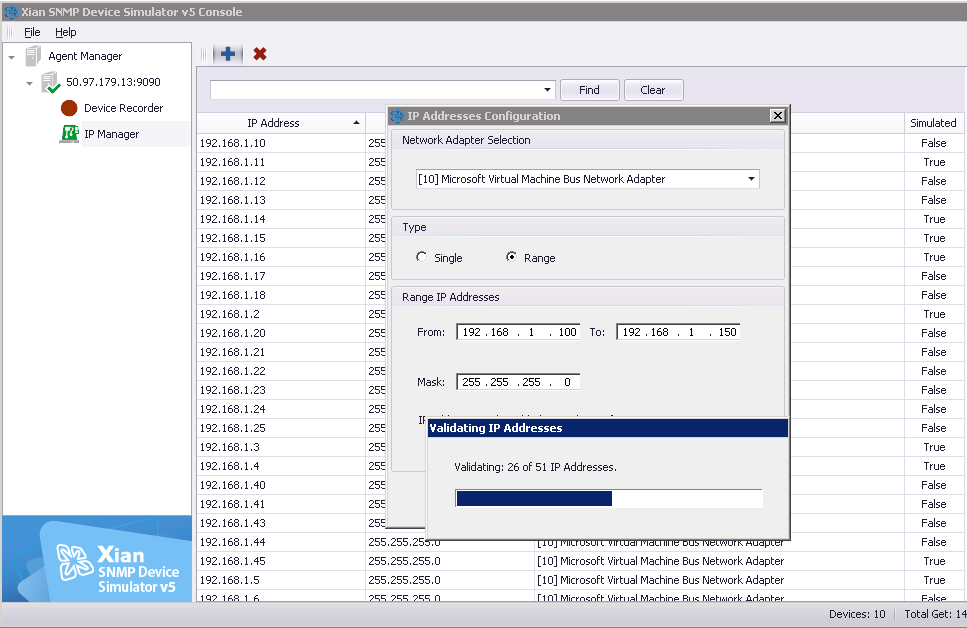Open the search box dropdown arrow
The height and width of the screenshot is (628, 967).
click(547, 90)
